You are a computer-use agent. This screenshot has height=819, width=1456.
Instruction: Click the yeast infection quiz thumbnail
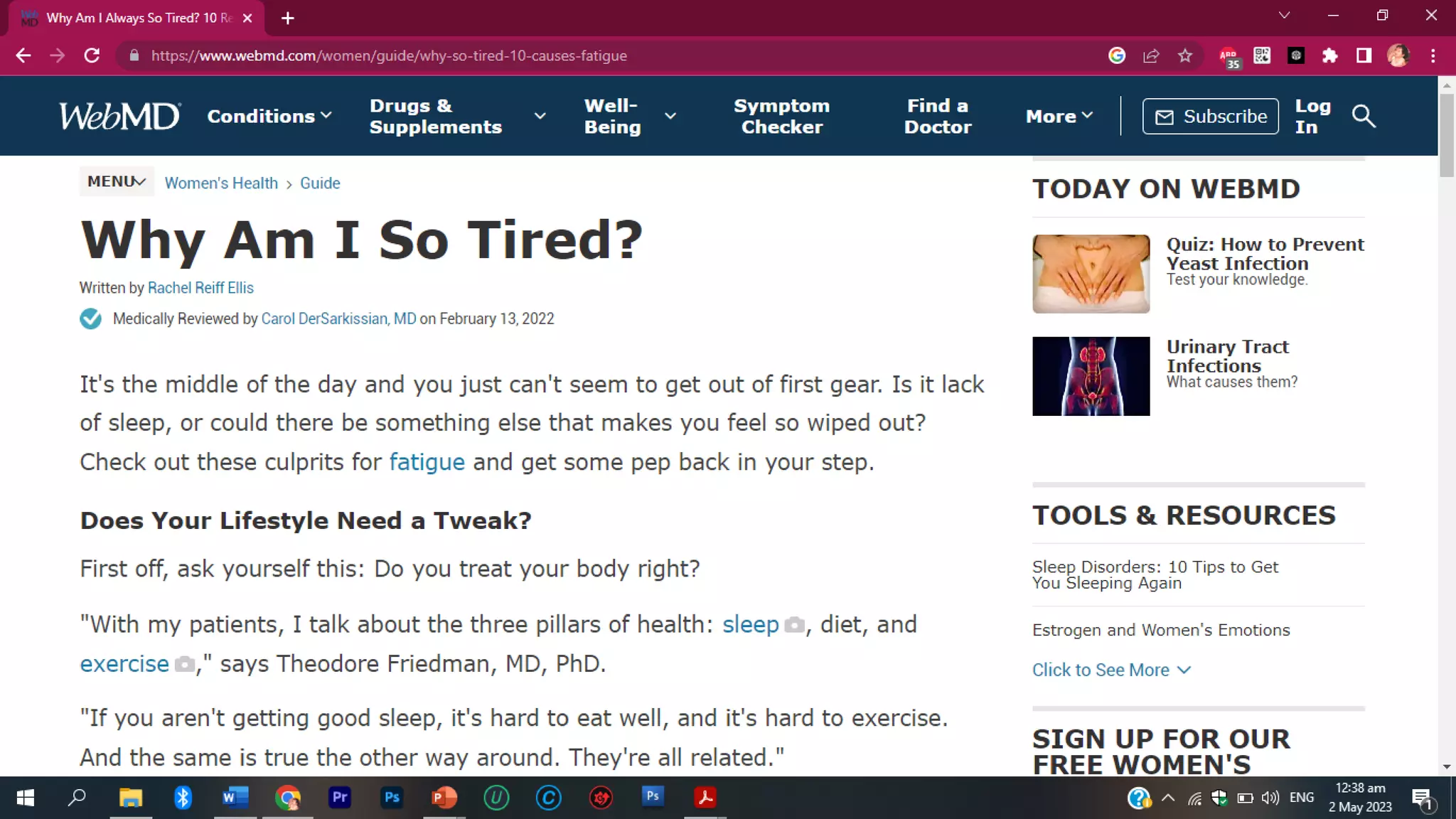[x=1091, y=274]
